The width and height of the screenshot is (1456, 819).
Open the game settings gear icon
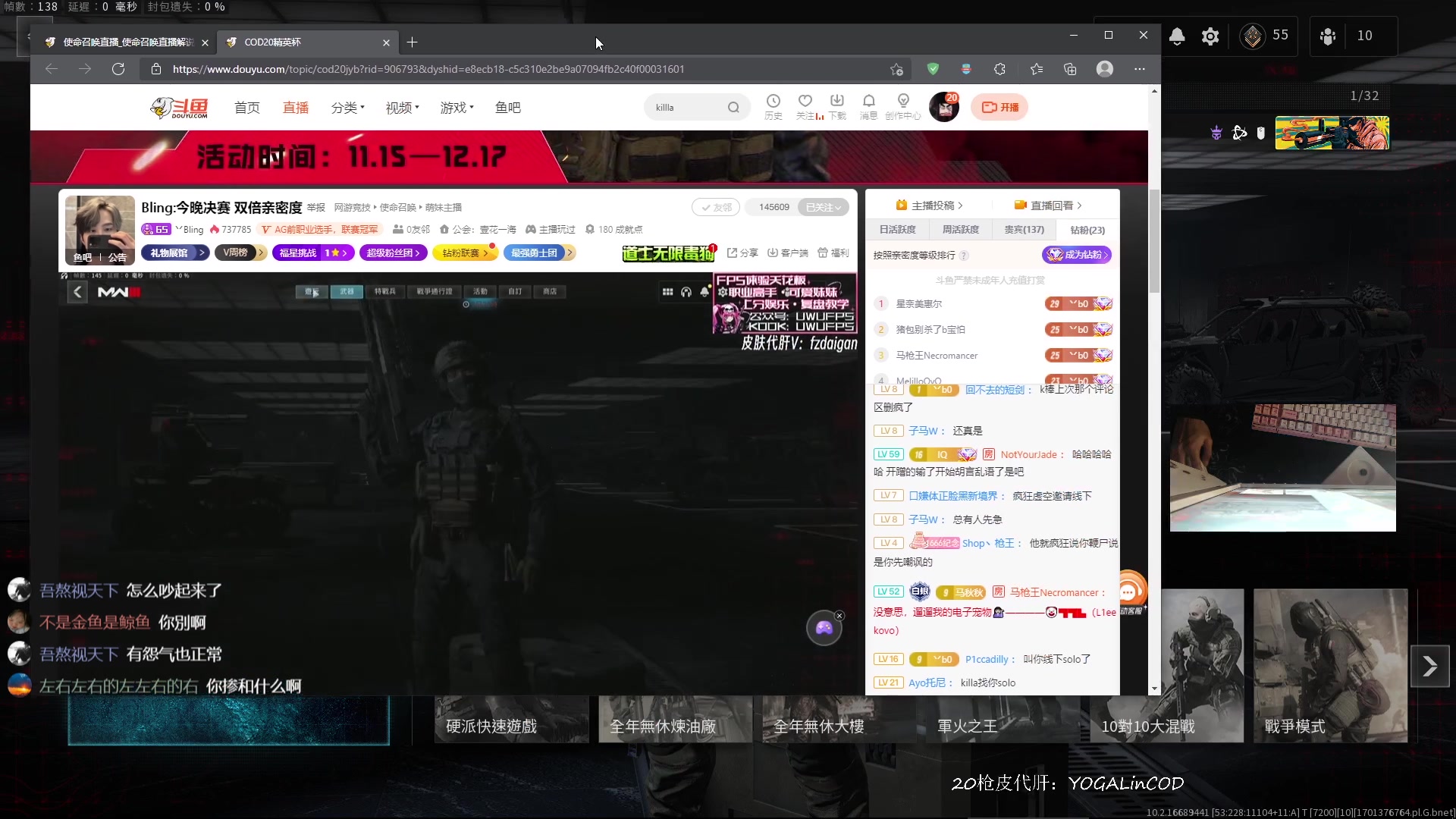point(1210,36)
